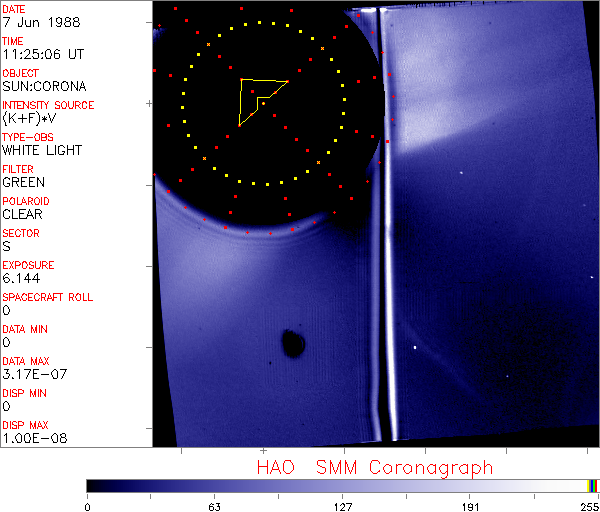This screenshot has width=600, height=512.
Task: Select the 'WHITE LIGHT' observation type text
Action: tap(42, 151)
